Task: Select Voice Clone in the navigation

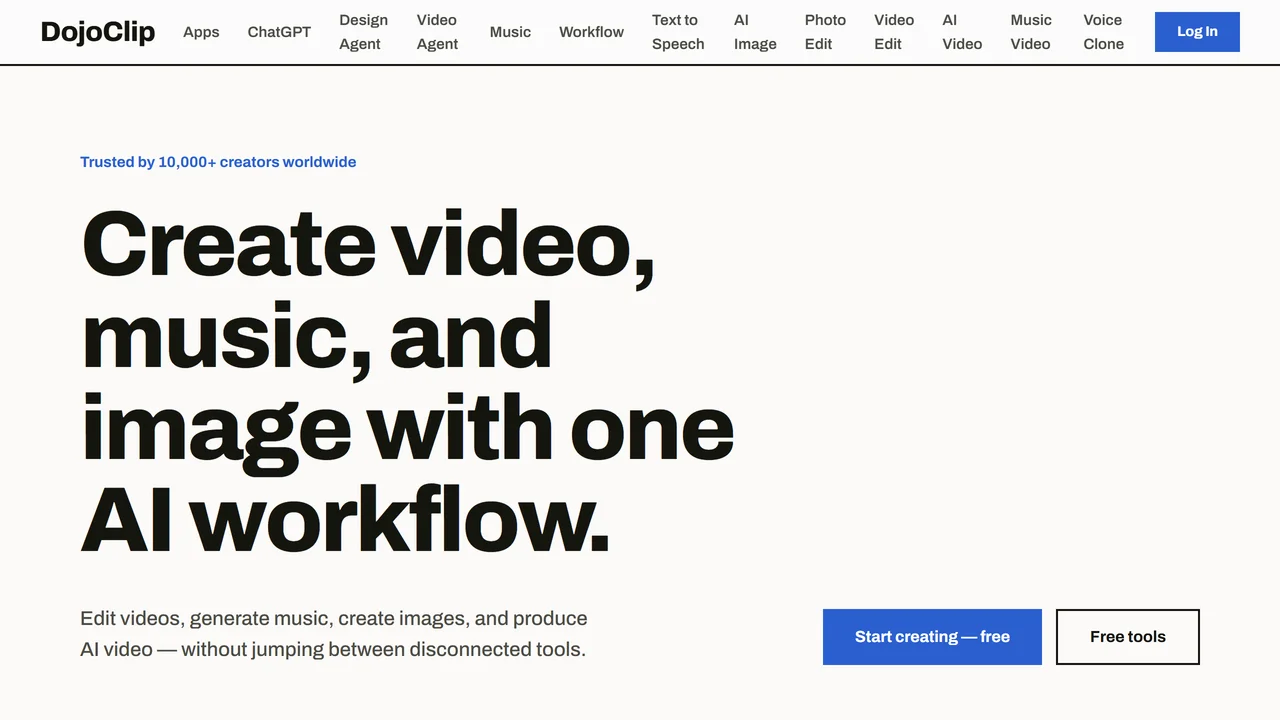Action: [x=1103, y=32]
